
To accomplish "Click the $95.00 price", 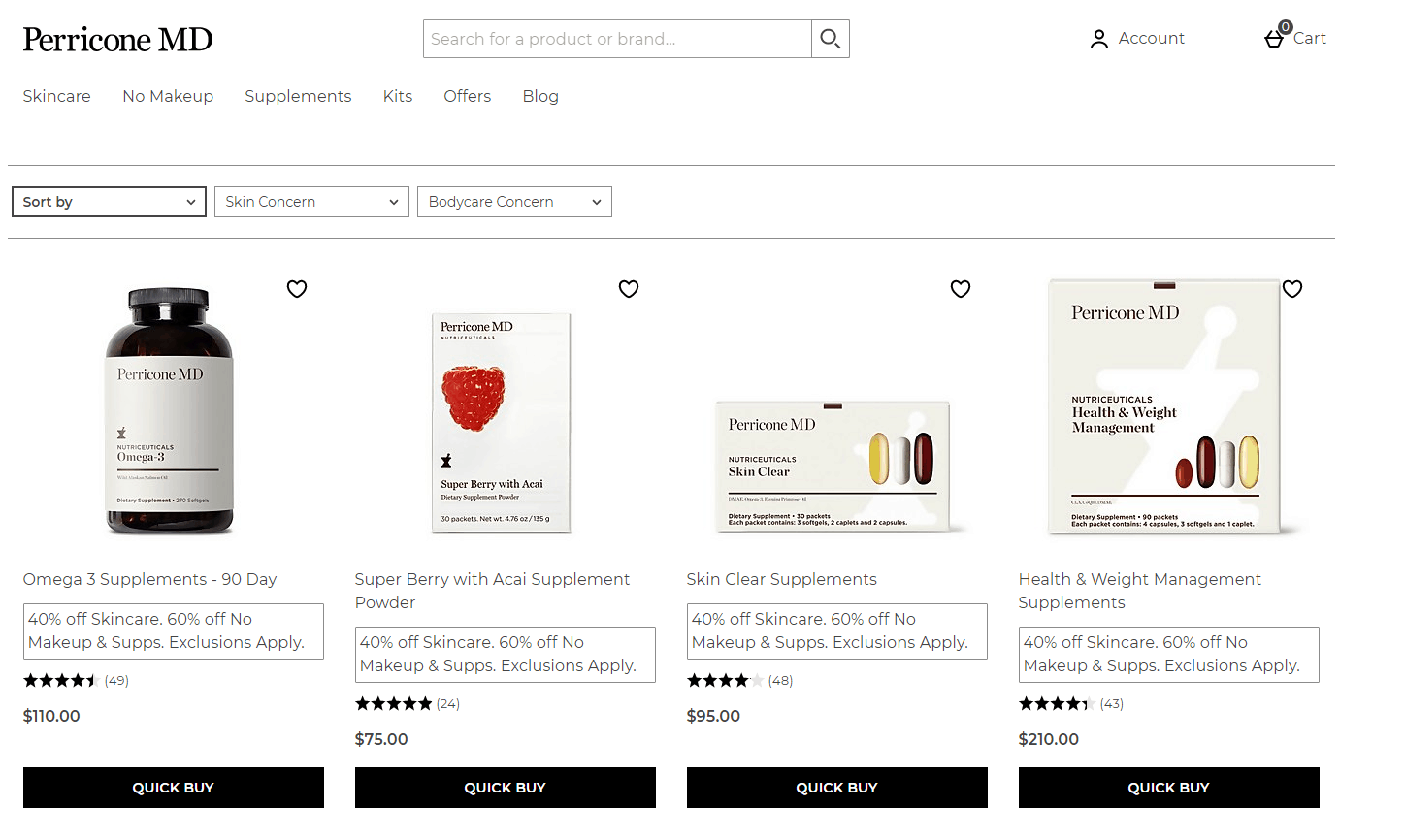I will coord(713,716).
